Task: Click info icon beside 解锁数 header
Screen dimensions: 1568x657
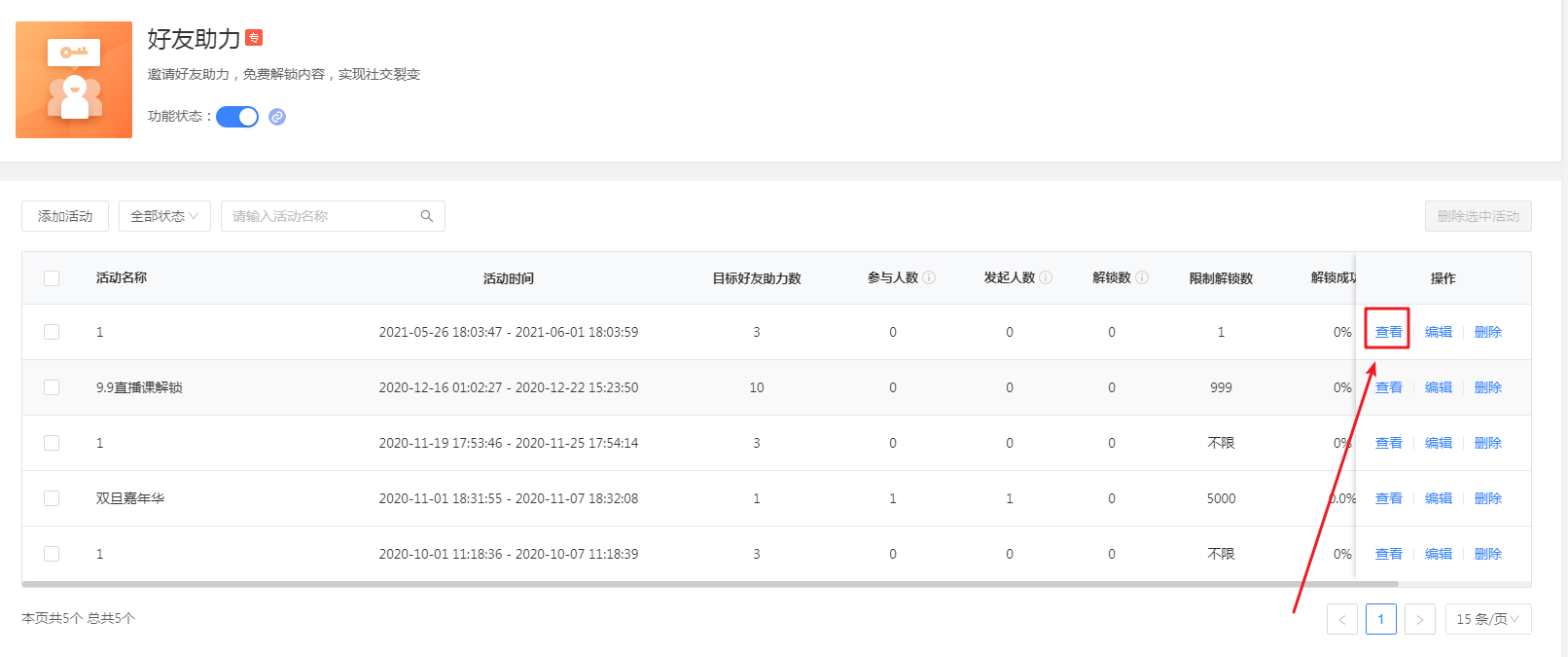Action: [x=1142, y=277]
